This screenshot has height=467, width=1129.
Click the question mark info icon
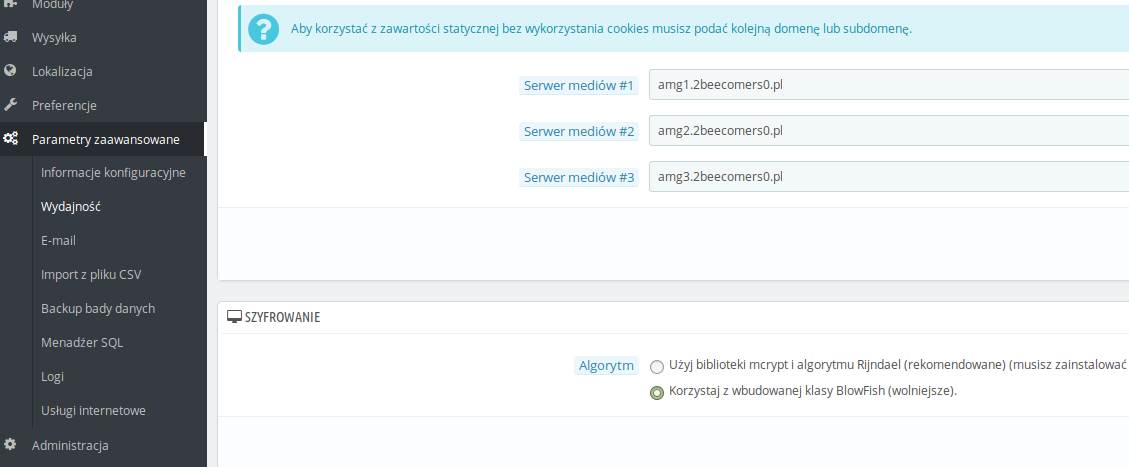pos(264,29)
